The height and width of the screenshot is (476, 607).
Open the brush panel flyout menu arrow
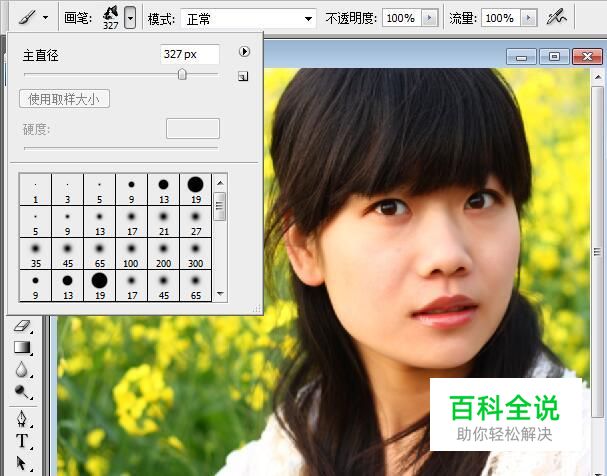pos(244,51)
